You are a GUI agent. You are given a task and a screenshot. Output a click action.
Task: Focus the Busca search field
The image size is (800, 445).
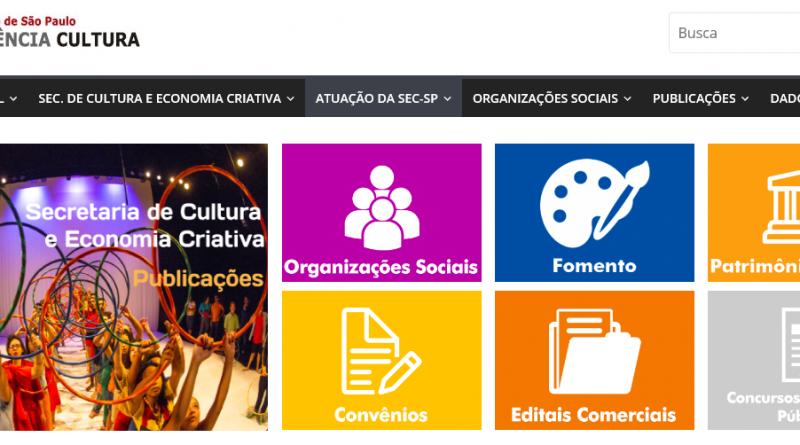pos(735,33)
